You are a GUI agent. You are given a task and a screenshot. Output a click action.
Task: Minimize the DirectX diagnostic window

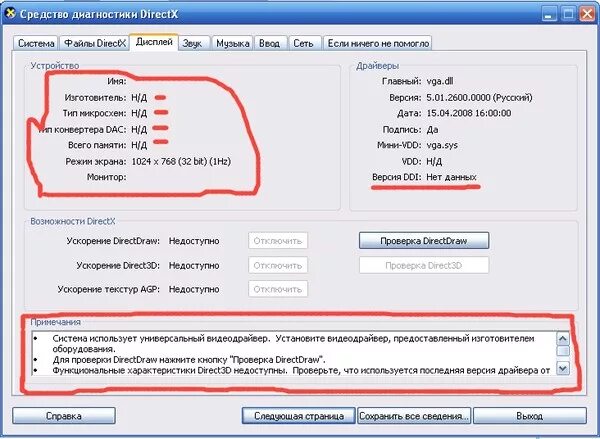point(549,14)
